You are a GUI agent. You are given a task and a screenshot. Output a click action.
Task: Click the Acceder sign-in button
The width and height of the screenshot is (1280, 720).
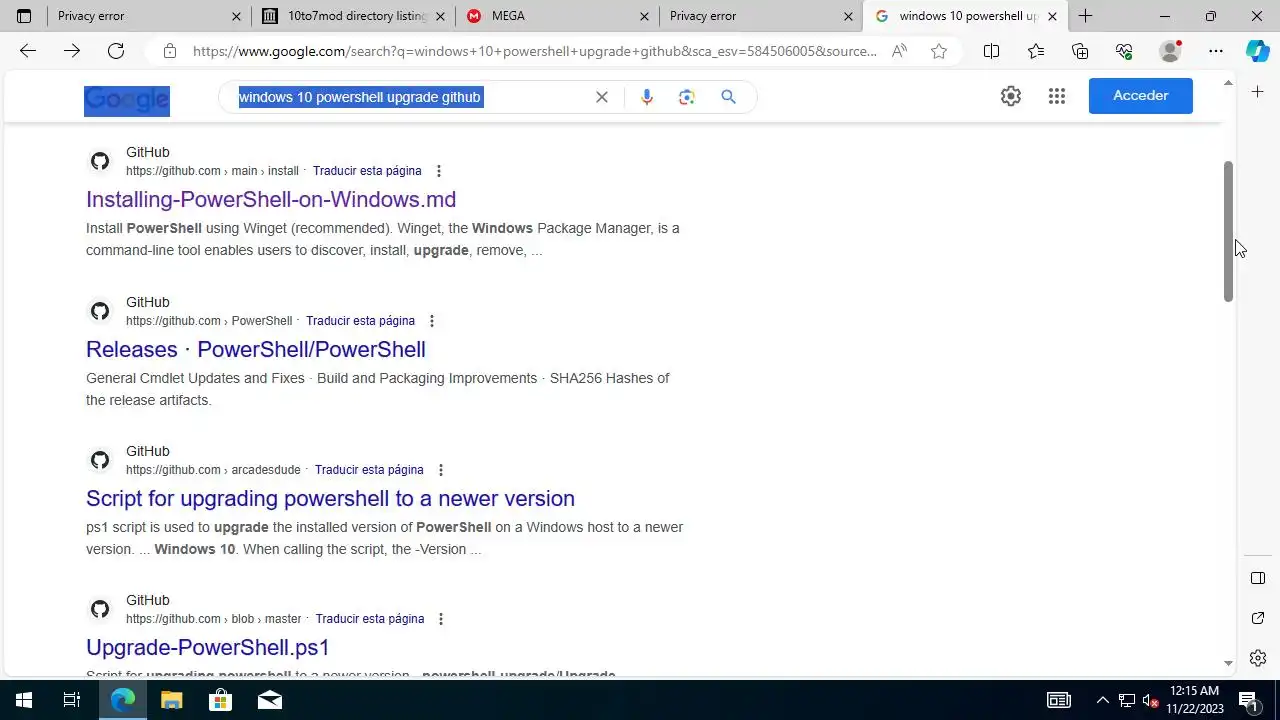tap(1141, 96)
